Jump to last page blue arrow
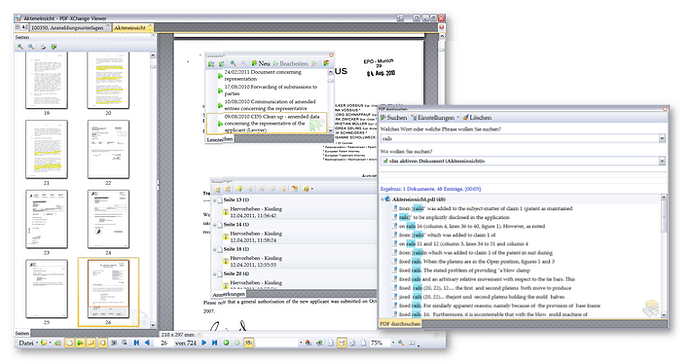Screen dimensions: 690x362 point(214,343)
